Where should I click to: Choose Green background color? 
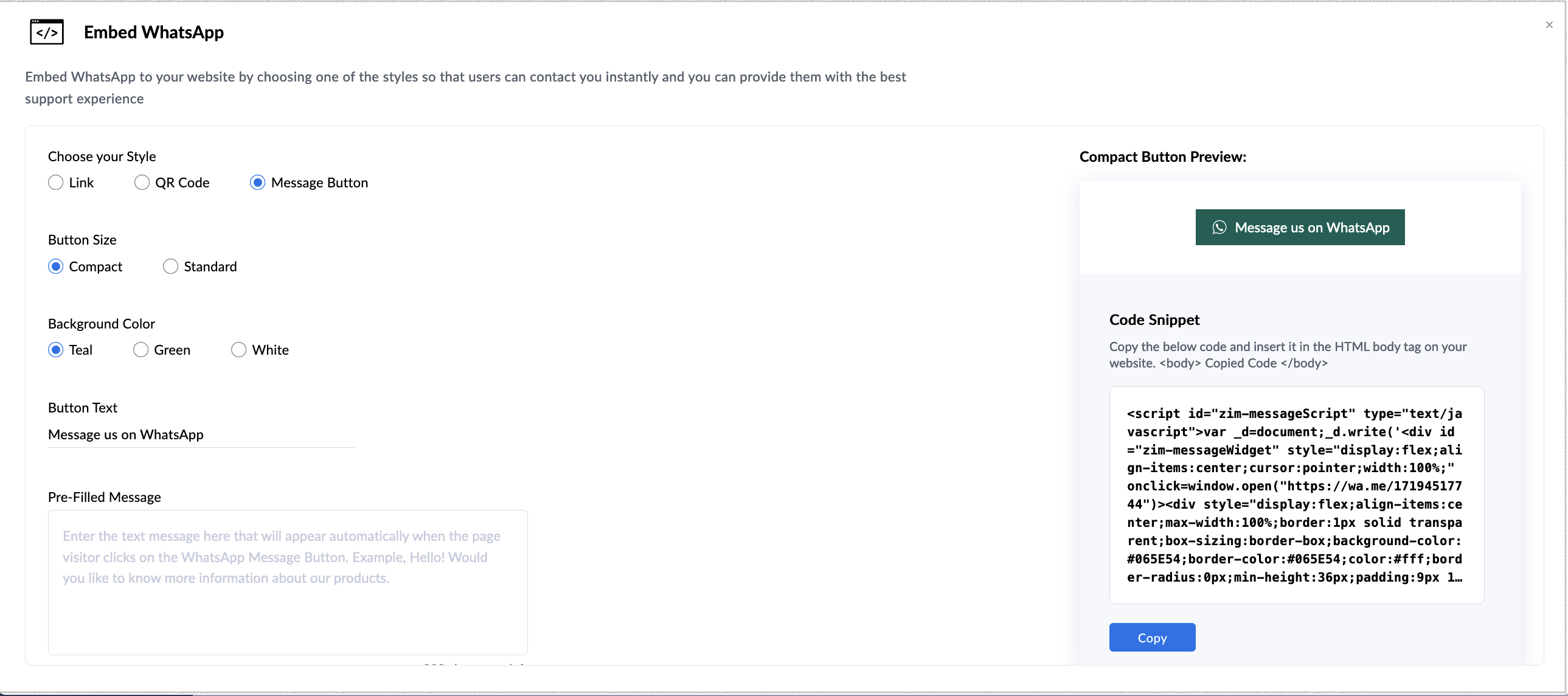(140, 350)
